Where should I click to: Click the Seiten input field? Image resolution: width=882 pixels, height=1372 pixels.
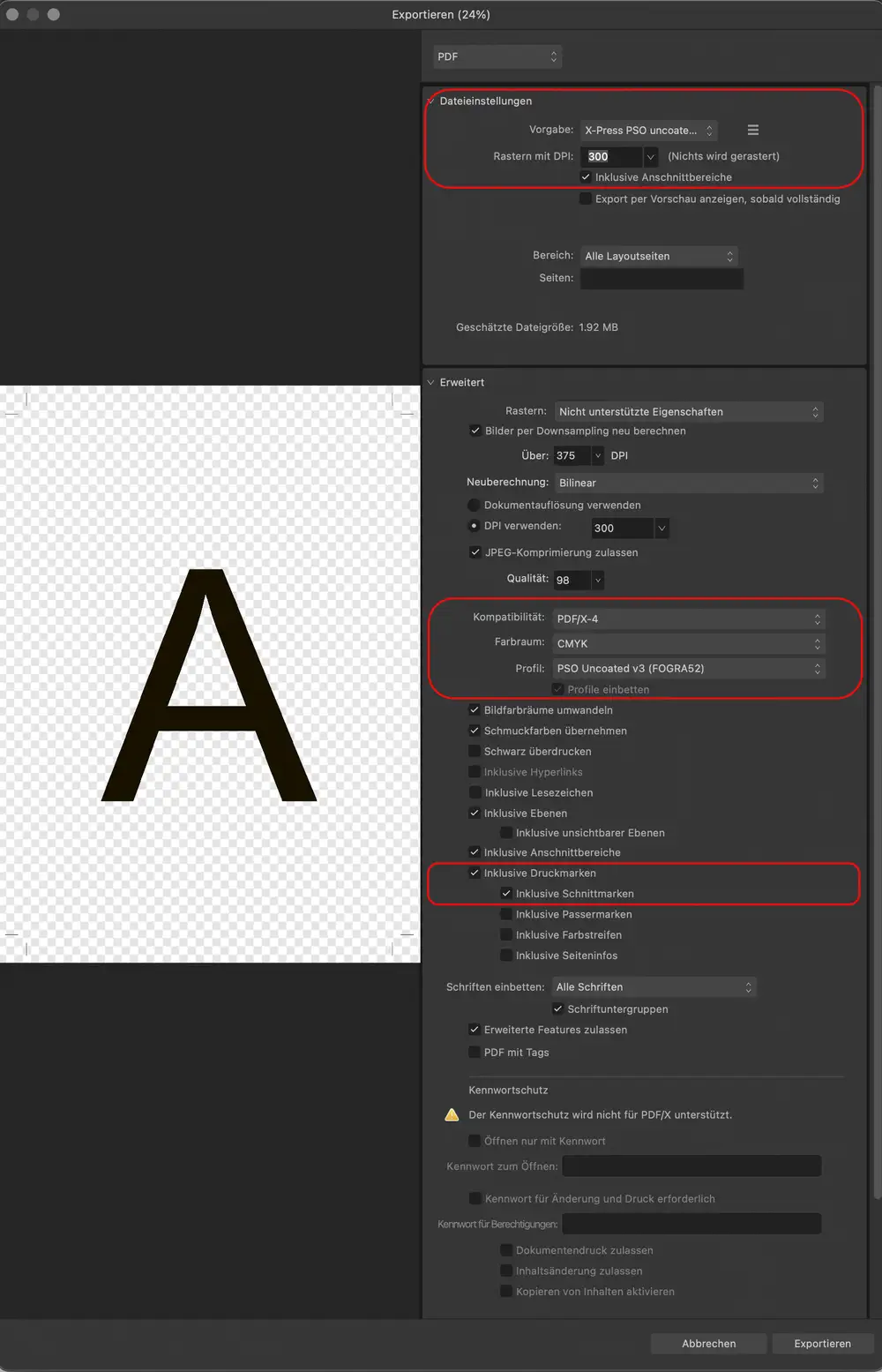tap(661, 278)
